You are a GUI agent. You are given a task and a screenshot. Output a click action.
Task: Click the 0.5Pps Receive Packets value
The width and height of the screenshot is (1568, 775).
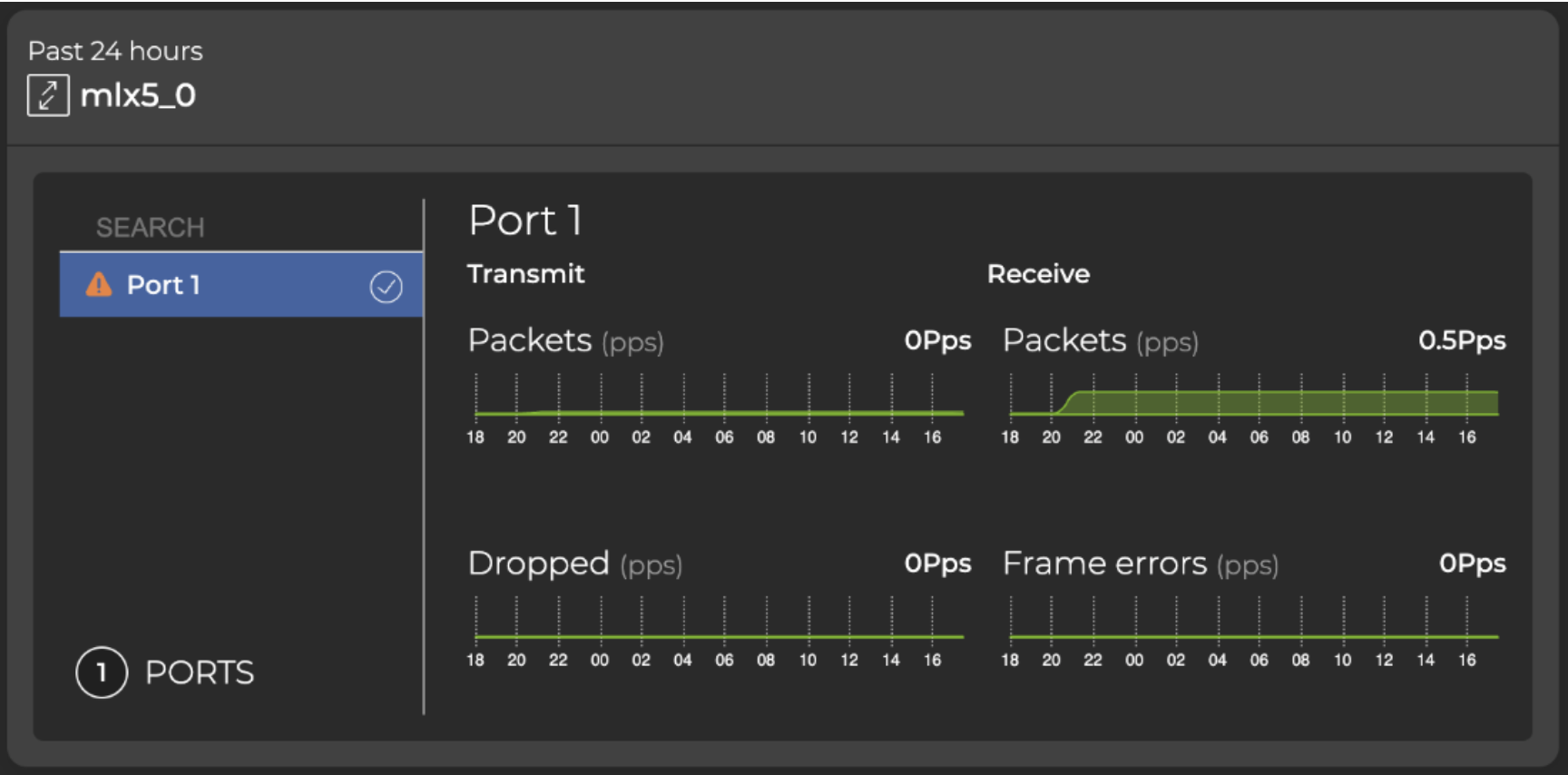tap(1461, 341)
